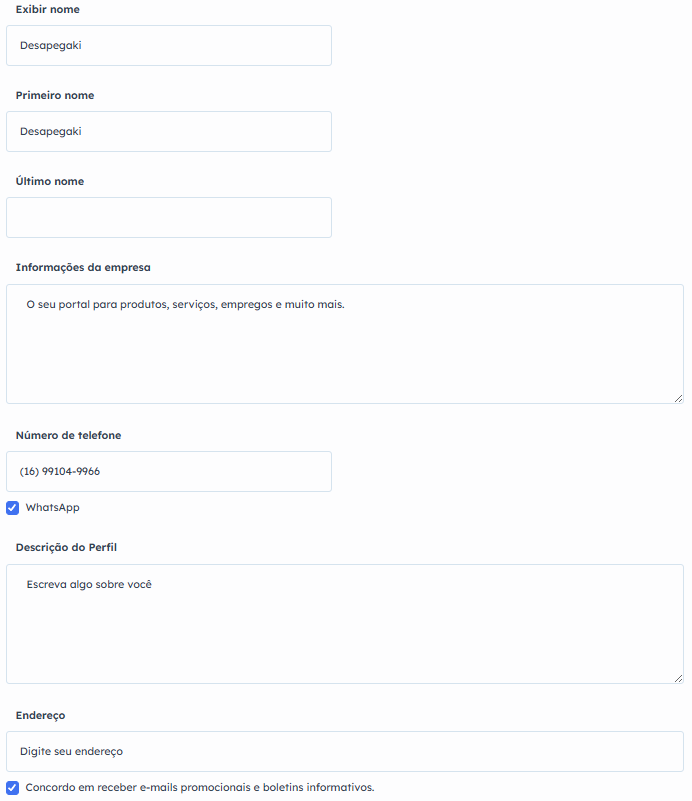This screenshot has width=692, height=801.
Task: Click the "Concordo em receber e-mails" label text
Action: (200, 788)
